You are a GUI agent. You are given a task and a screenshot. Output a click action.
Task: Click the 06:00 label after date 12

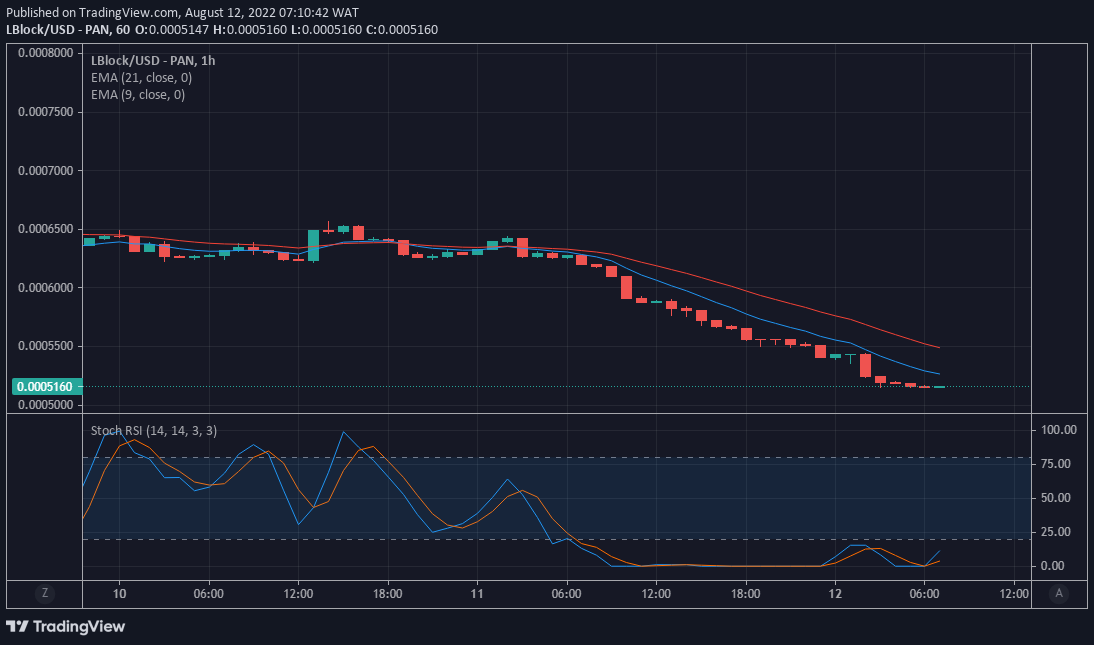924,593
